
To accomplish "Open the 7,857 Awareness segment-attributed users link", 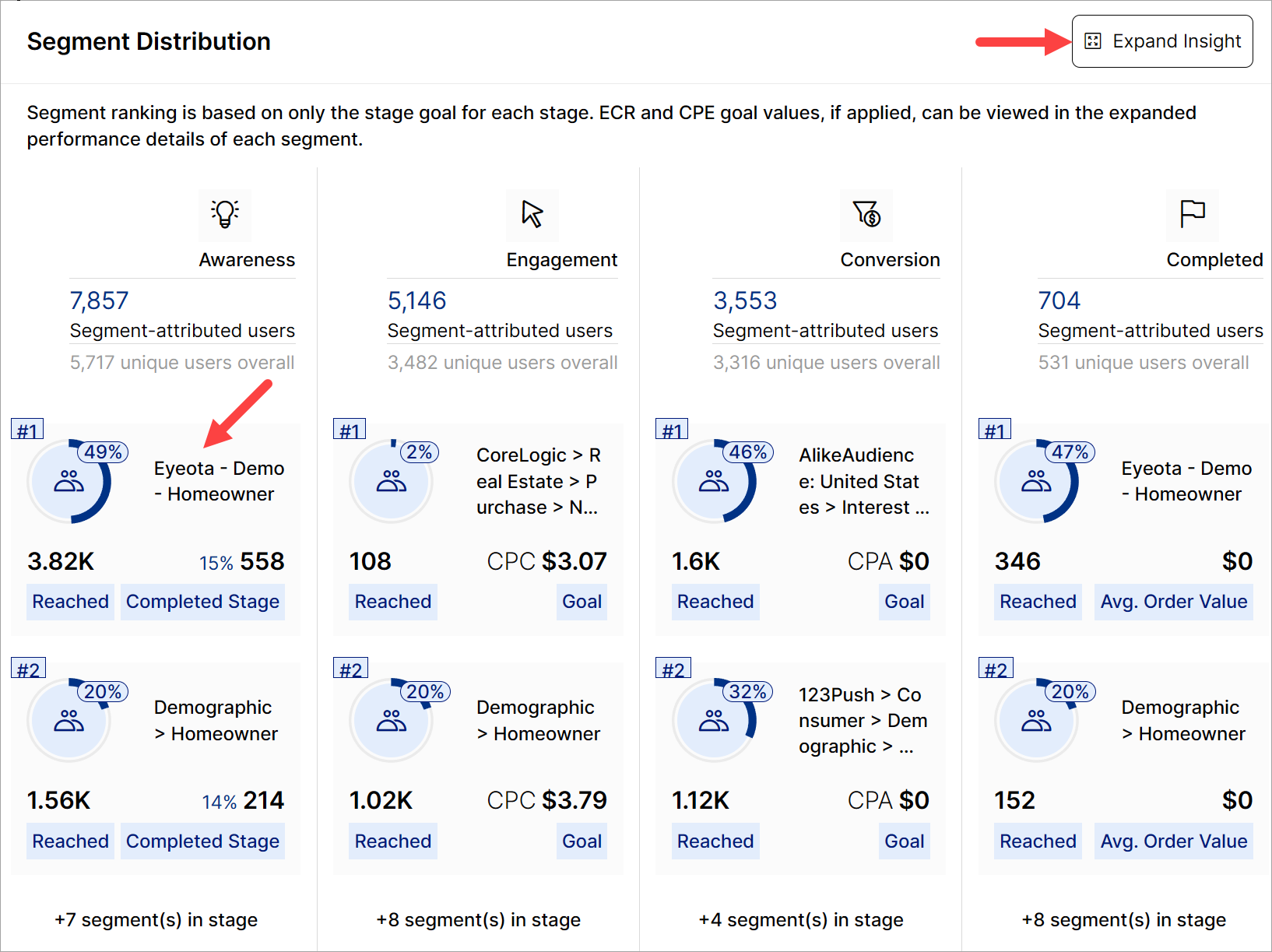I will (99, 300).
